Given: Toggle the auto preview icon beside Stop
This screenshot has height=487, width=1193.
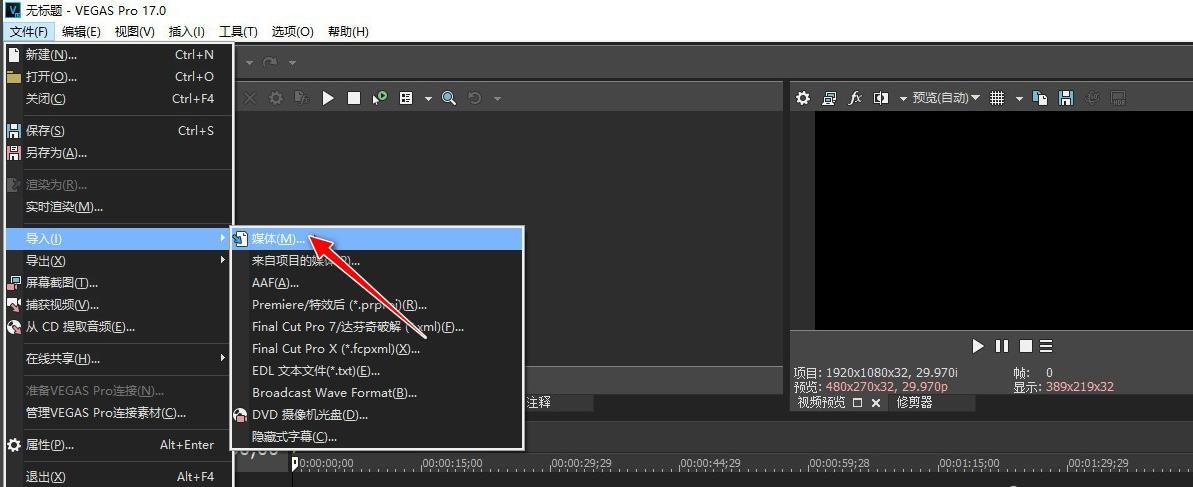Looking at the screenshot, I should click(380, 98).
